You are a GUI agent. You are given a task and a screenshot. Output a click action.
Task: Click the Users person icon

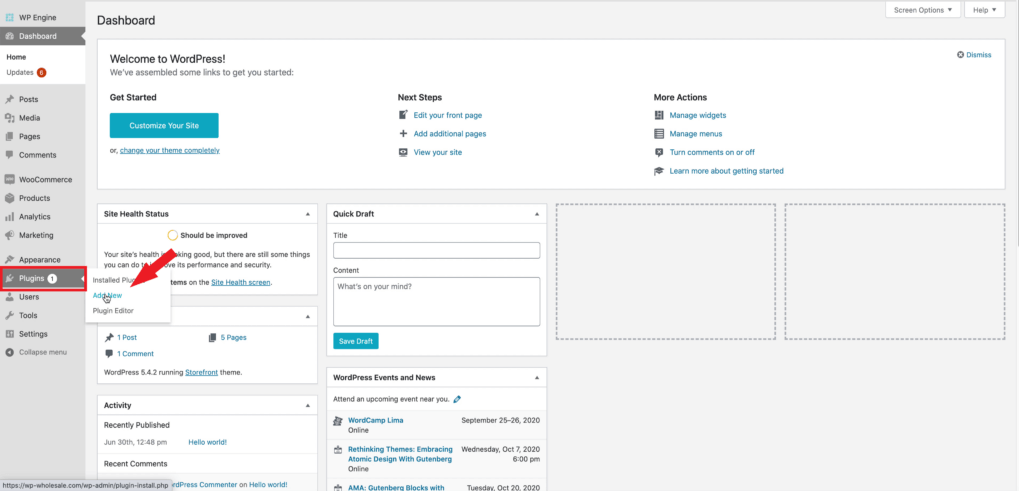point(9,297)
